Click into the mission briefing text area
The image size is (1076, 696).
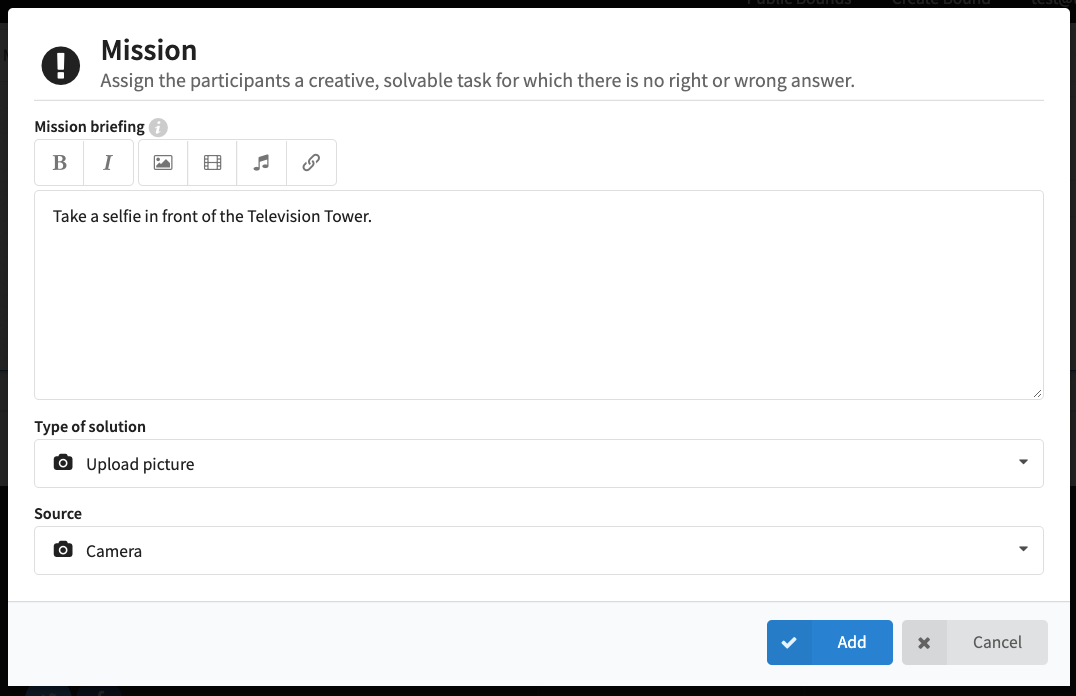(539, 295)
